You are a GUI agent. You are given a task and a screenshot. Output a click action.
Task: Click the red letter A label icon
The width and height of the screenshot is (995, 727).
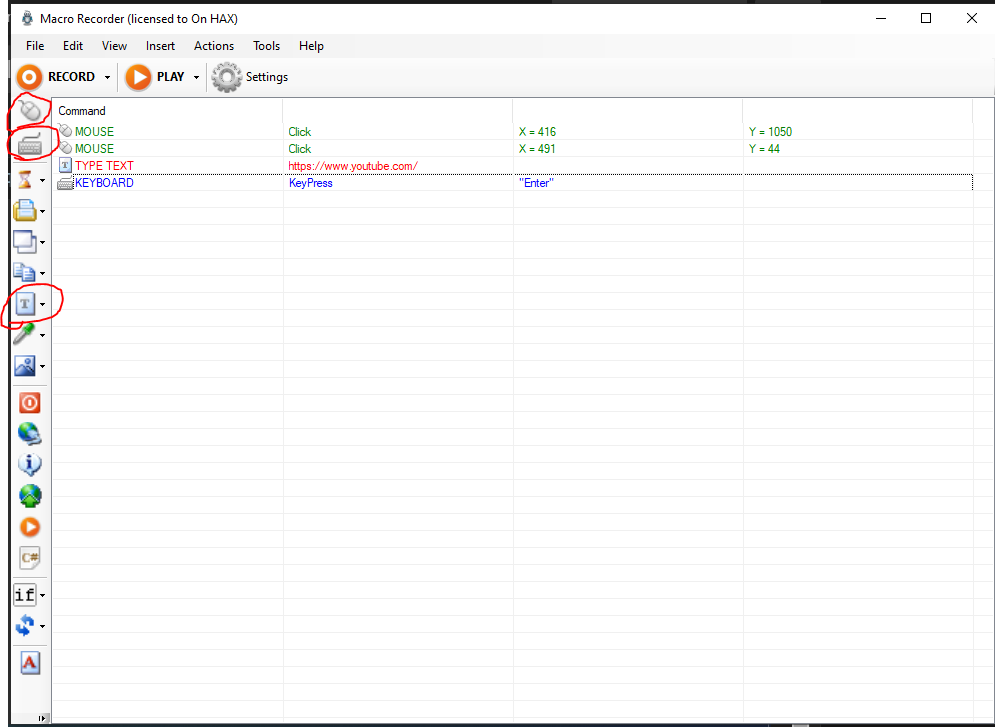(30, 662)
